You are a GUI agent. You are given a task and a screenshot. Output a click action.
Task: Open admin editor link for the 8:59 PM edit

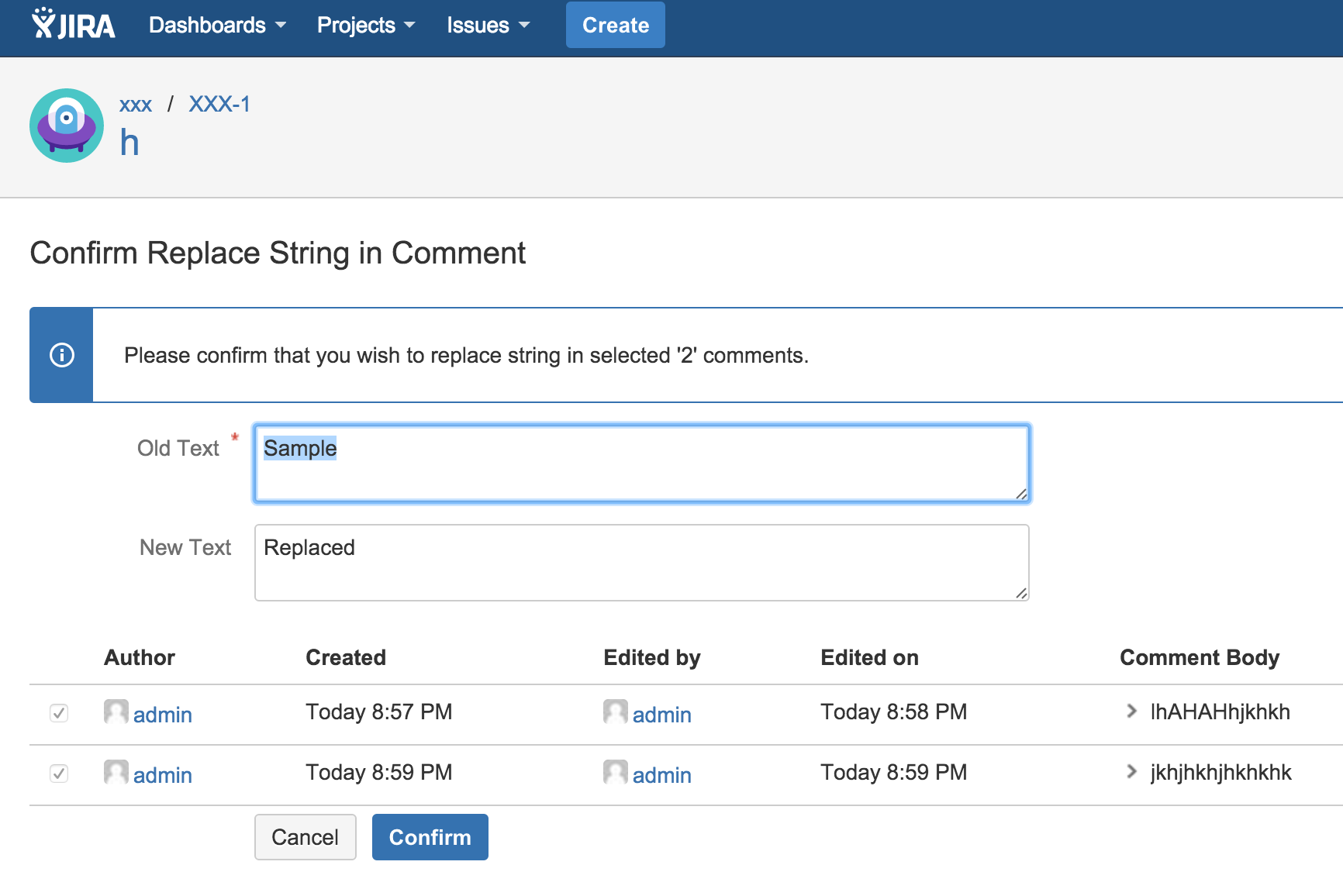pos(662,775)
